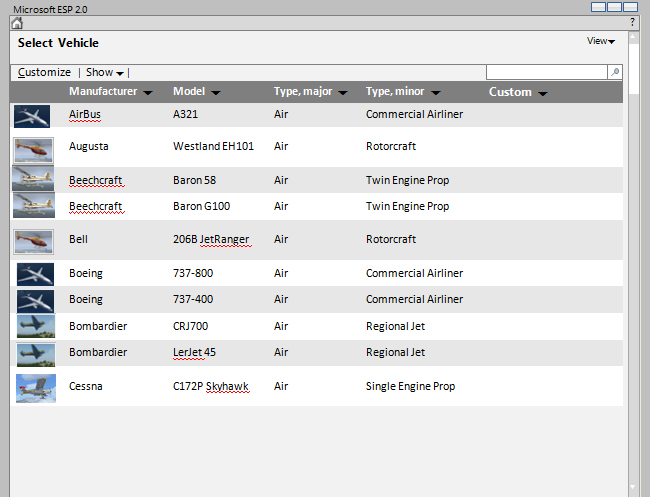The image size is (650, 497).
Task: Click the scrollbar up arrow
Action: coord(633,36)
